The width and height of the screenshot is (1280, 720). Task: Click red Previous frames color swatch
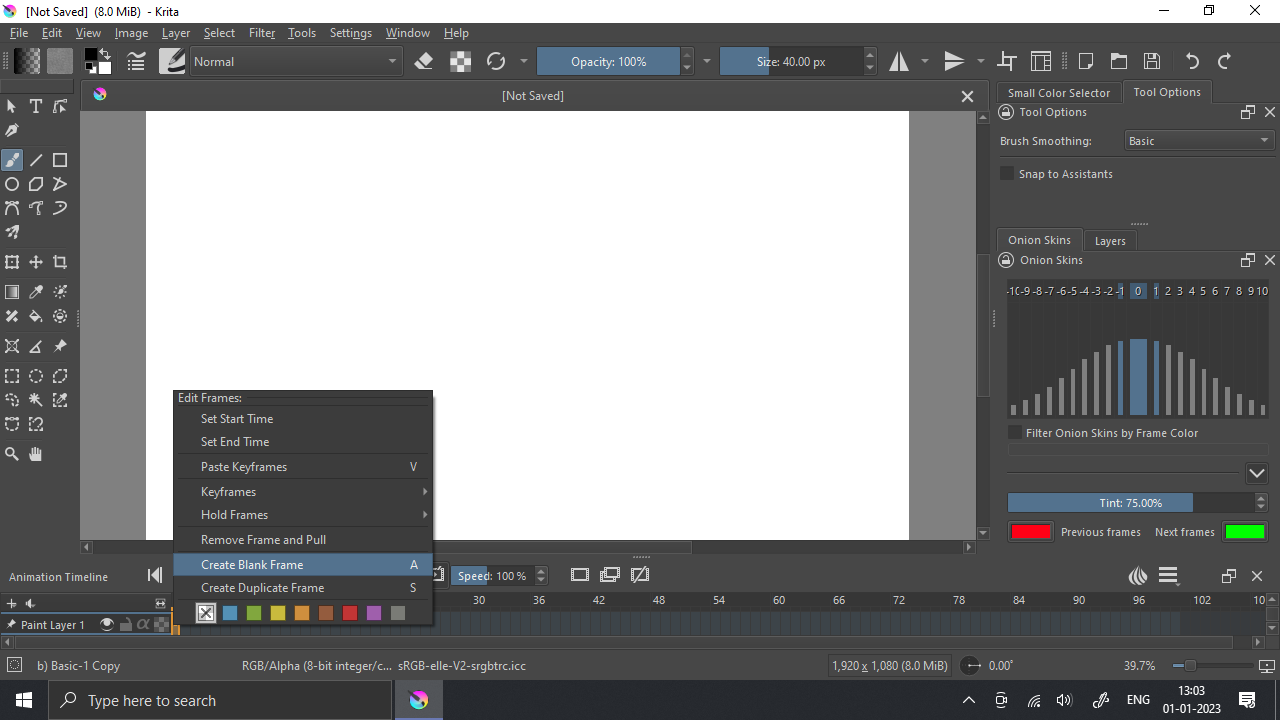pyautogui.click(x=1030, y=532)
